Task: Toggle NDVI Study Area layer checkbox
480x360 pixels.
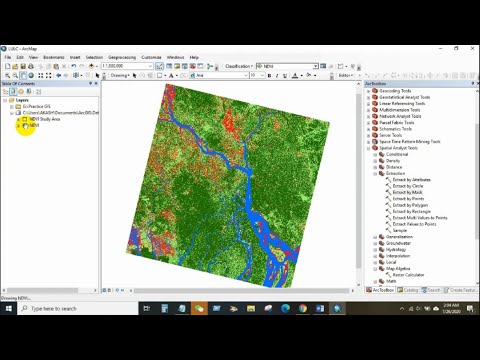Action: (25, 119)
